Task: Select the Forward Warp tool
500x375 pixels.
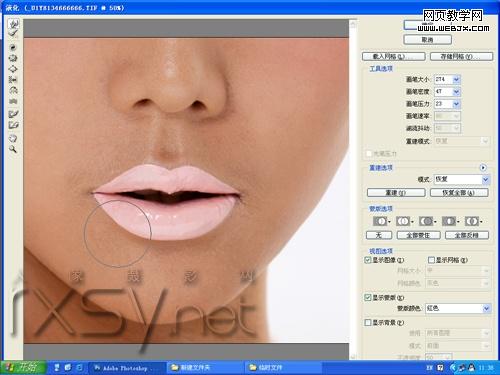Action: point(14,23)
